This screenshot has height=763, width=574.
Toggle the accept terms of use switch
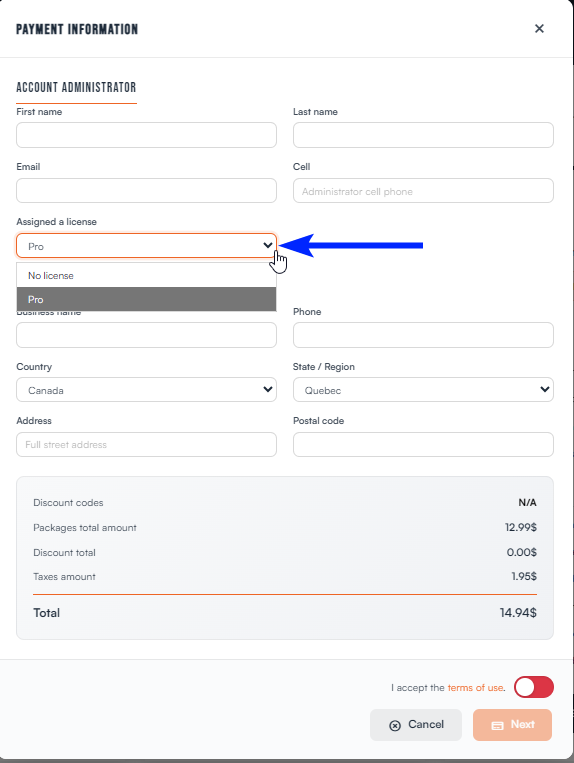point(534,687)
